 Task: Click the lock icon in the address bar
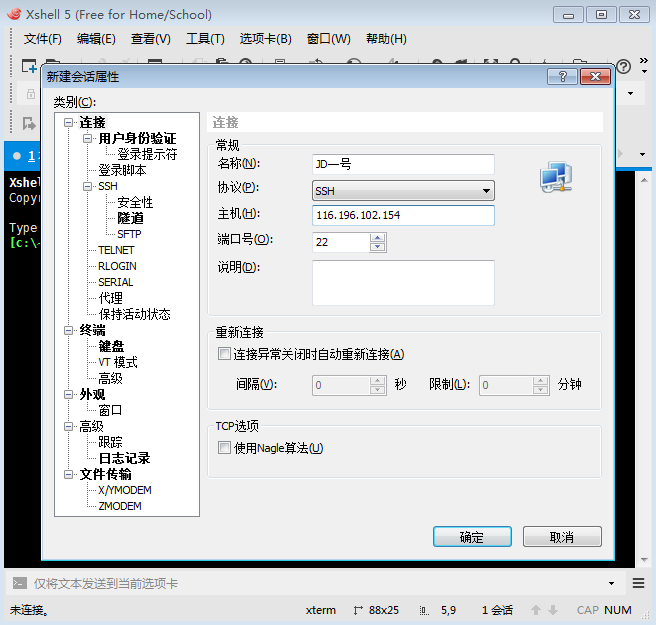[31, 94]
